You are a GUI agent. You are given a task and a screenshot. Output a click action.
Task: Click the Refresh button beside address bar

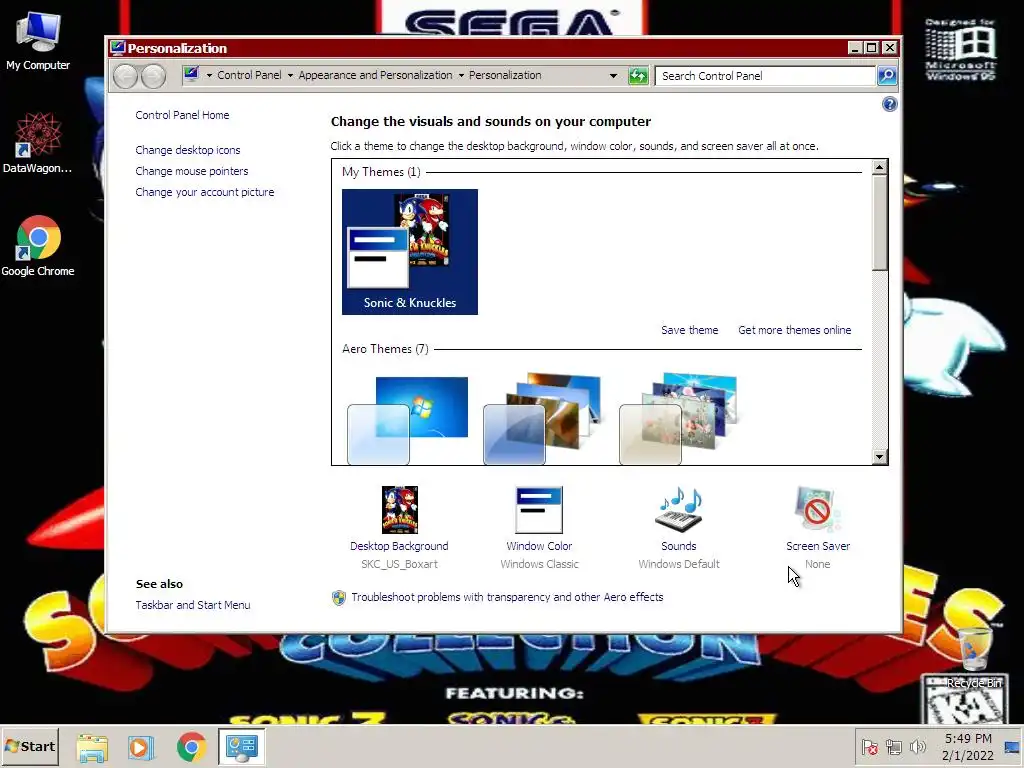(637, 76)
